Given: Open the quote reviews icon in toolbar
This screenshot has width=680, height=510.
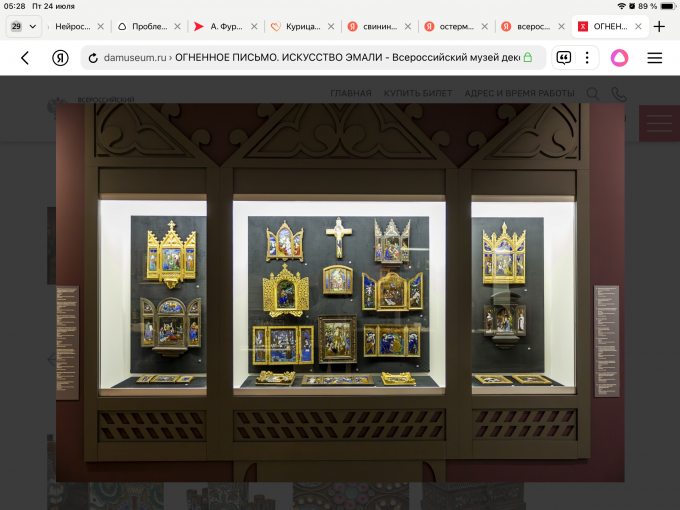Looking at the screenshot, I should click(563, 58).
